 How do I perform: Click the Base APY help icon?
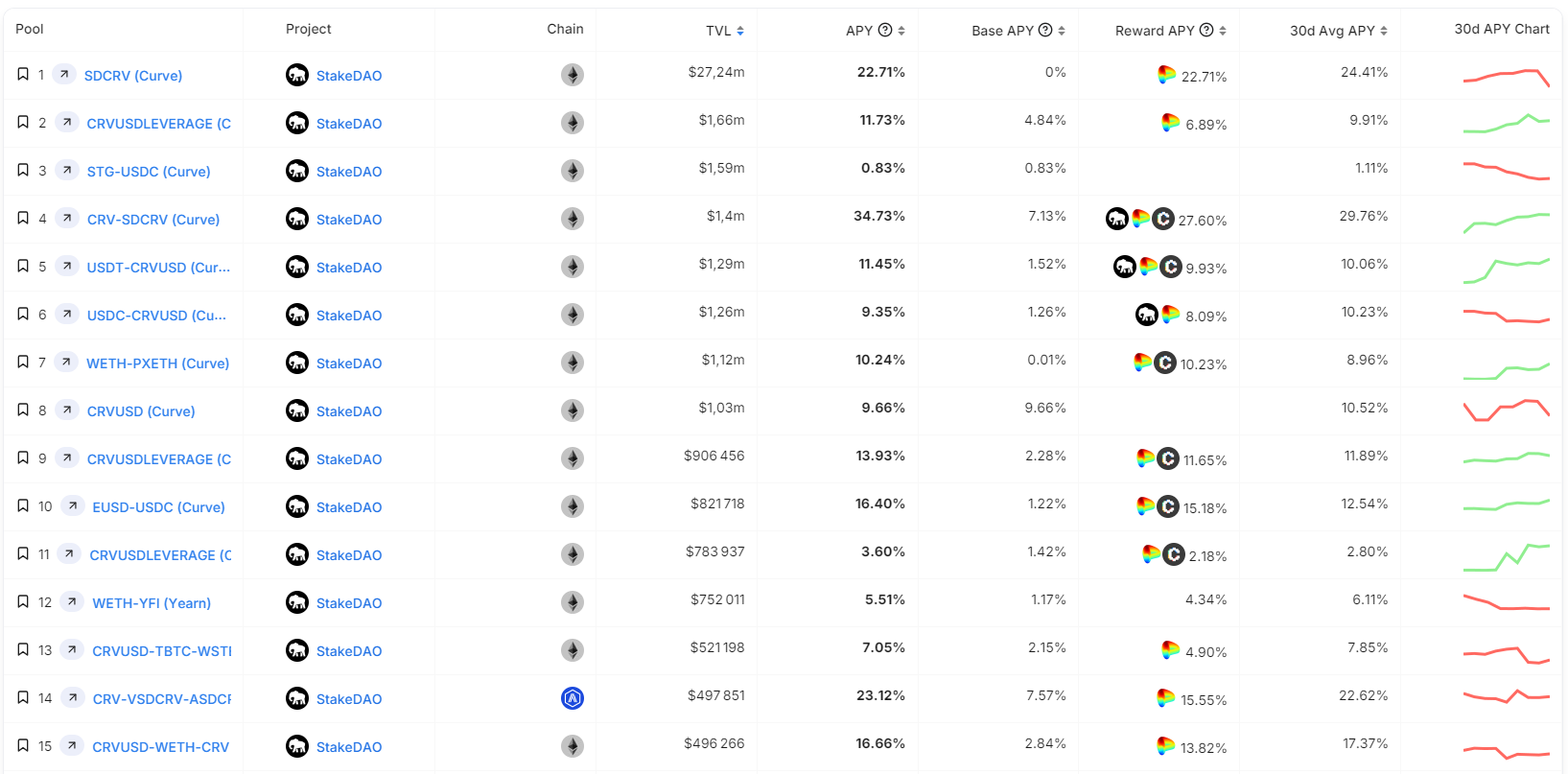[x=1045, y=30]
